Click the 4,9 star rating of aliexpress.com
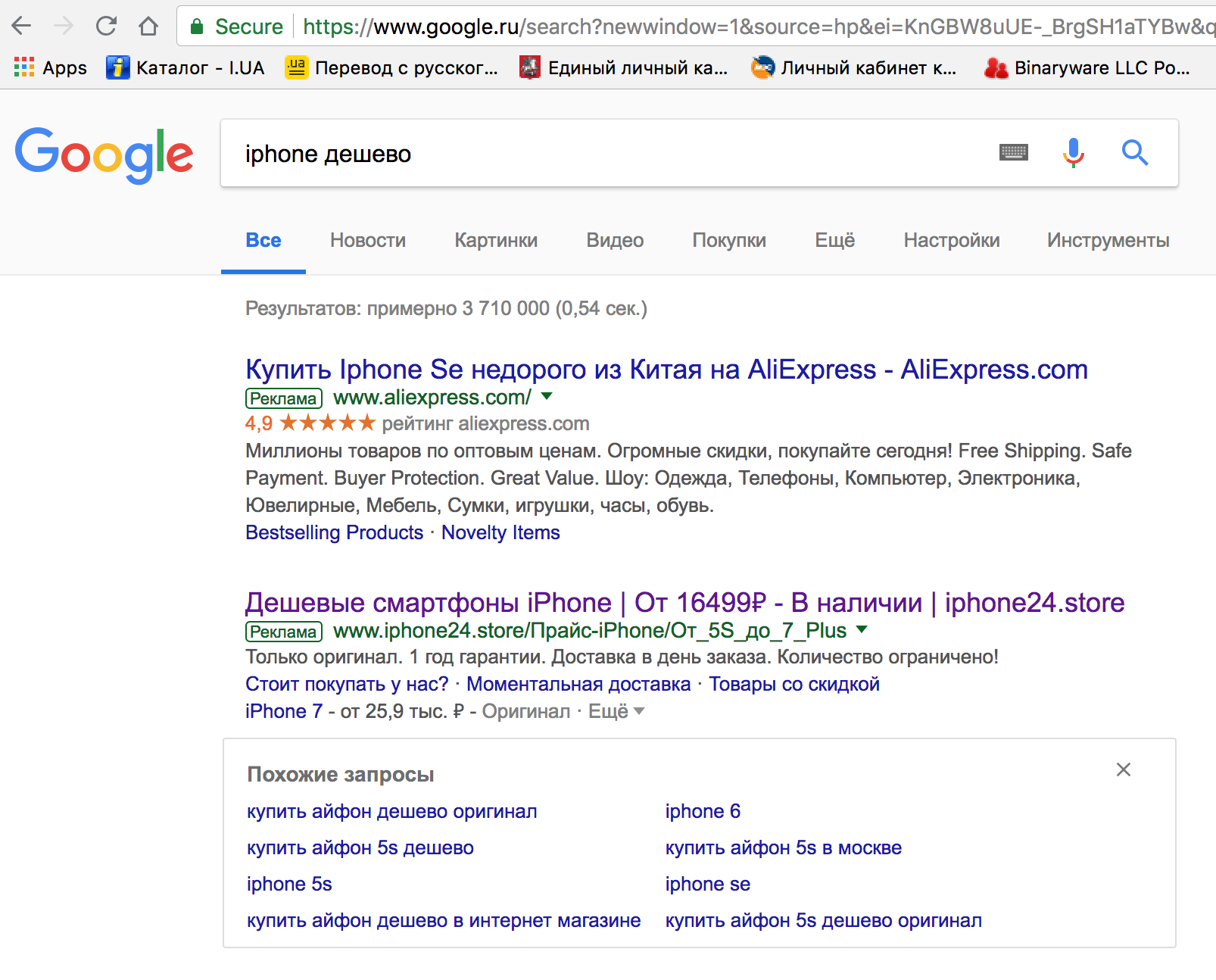 tap(310, 423)
